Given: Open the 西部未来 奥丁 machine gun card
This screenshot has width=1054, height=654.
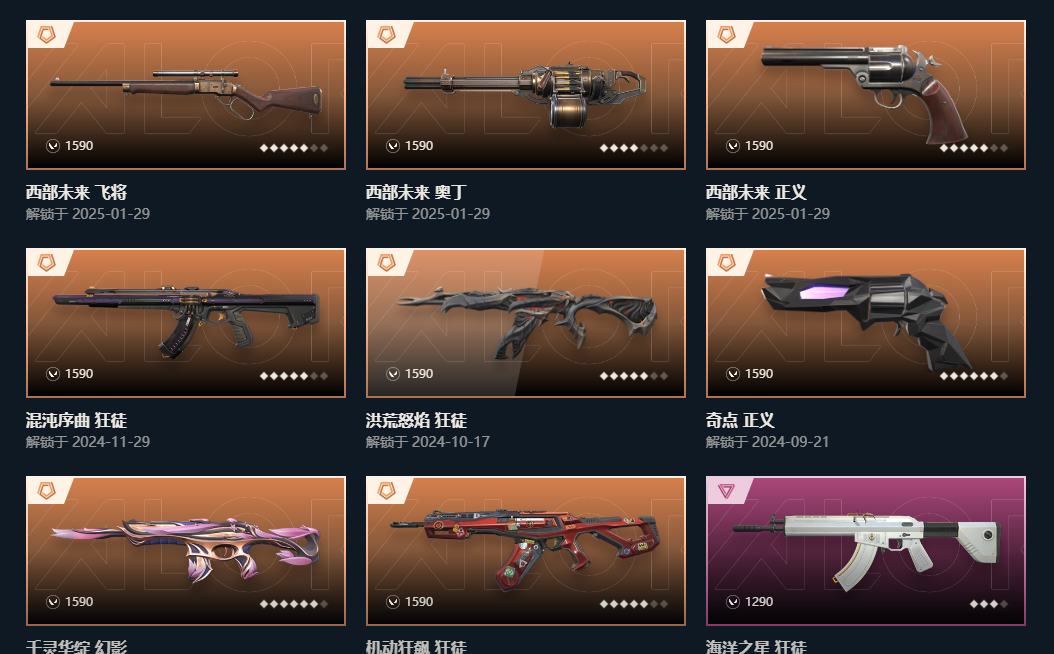Looking at the screenshot, I should click(x=526, y=95).
